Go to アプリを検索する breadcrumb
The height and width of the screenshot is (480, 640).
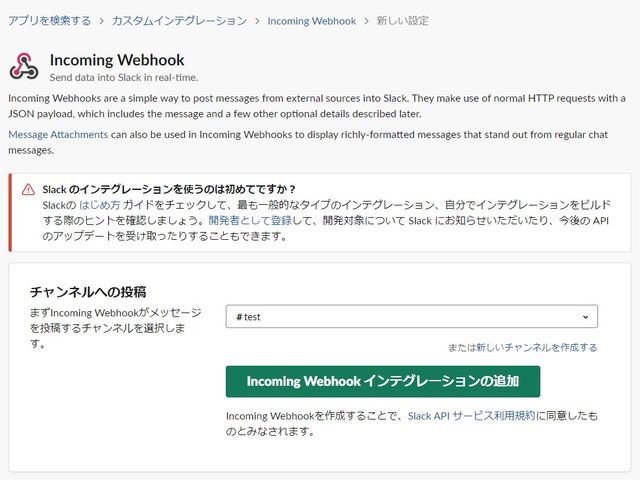[49, 21]
